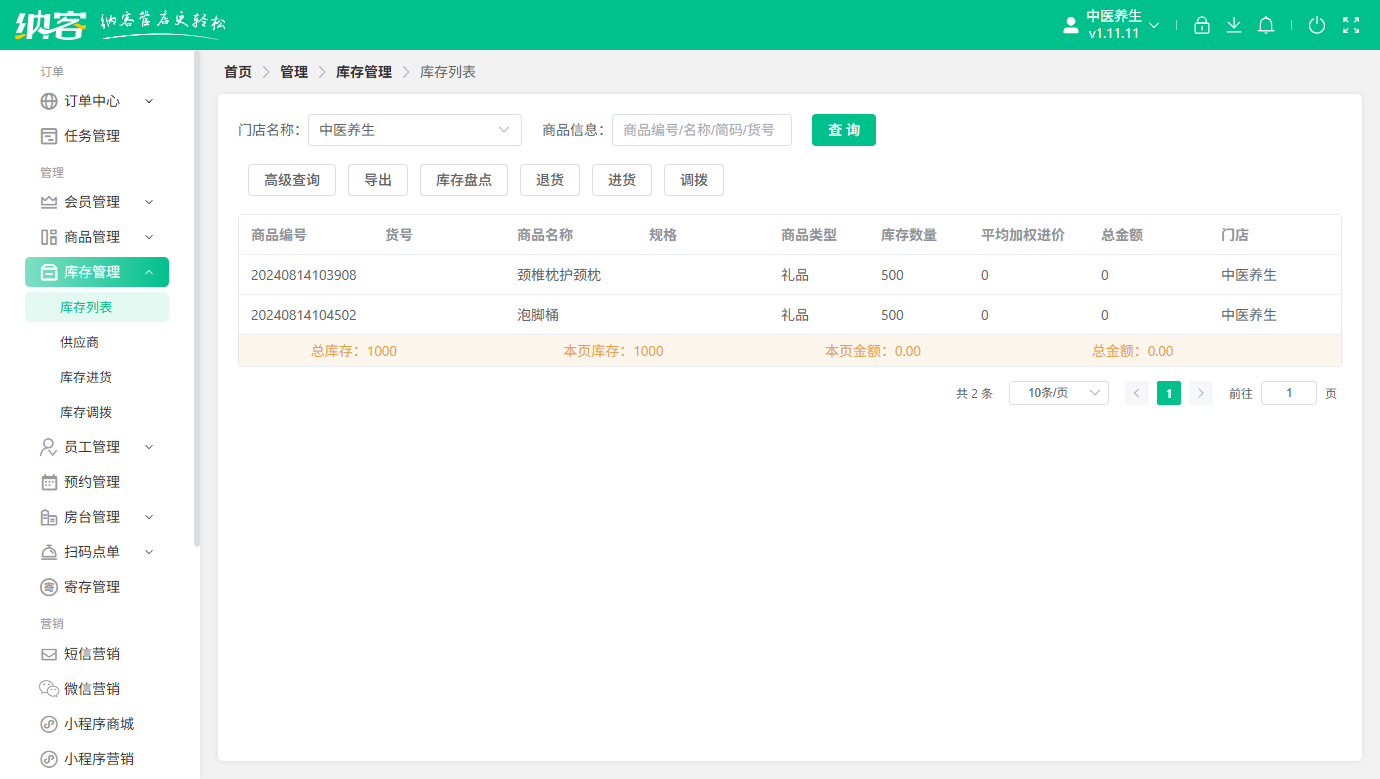This screenshot has width=1380, height=779.
Task: Click the green 查询 search button
Action: pyautogui.click(x=843, y=130)
